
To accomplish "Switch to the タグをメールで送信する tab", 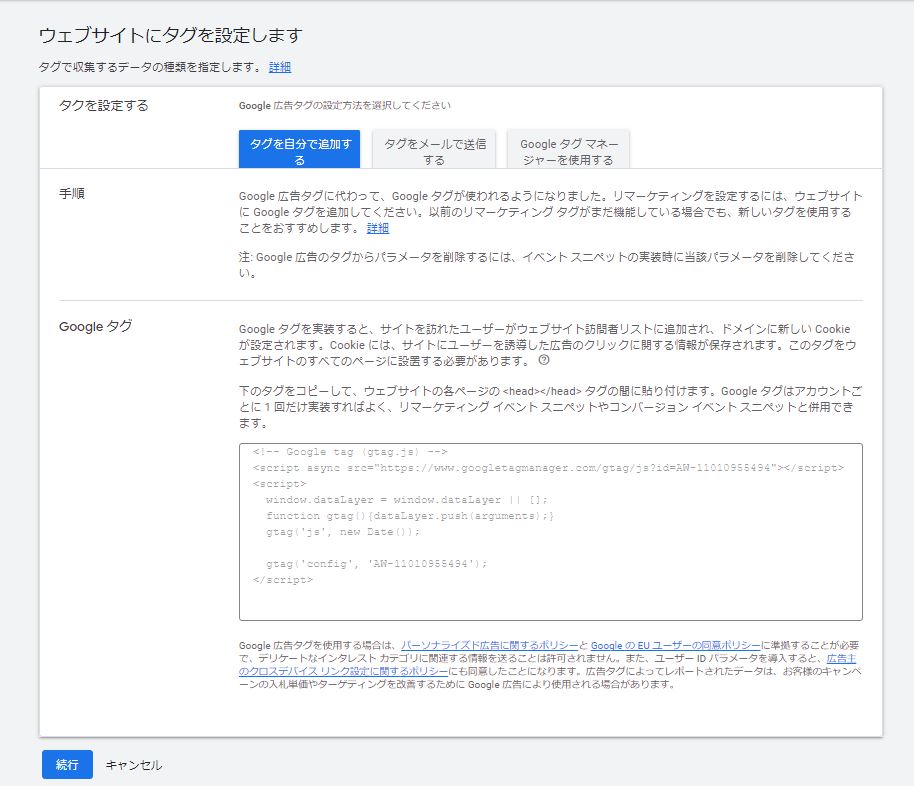I will click(x=434, y=149).
